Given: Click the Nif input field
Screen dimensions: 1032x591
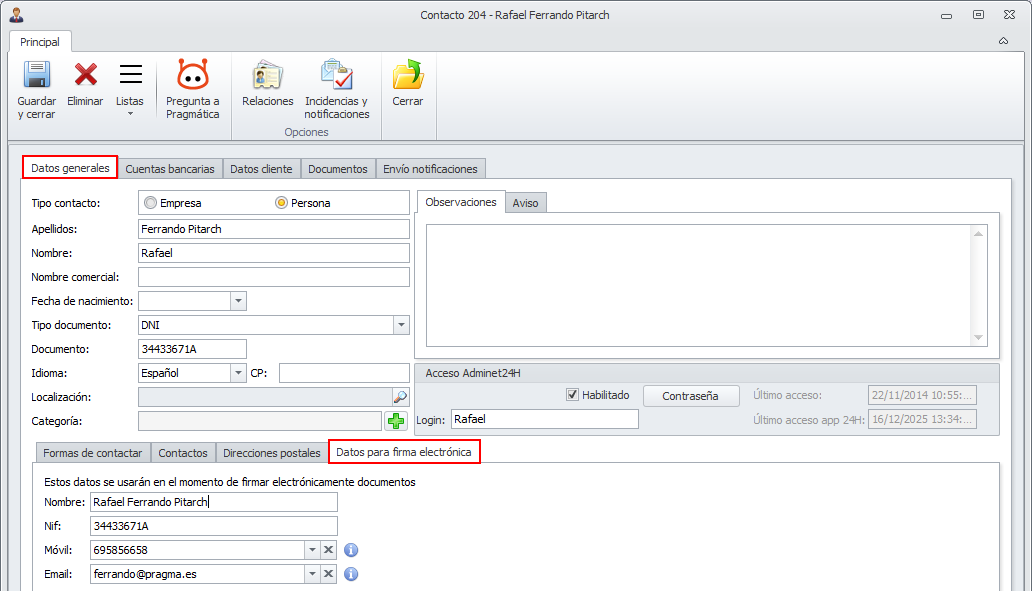Looking at the screenshot, I should point(214,526).
